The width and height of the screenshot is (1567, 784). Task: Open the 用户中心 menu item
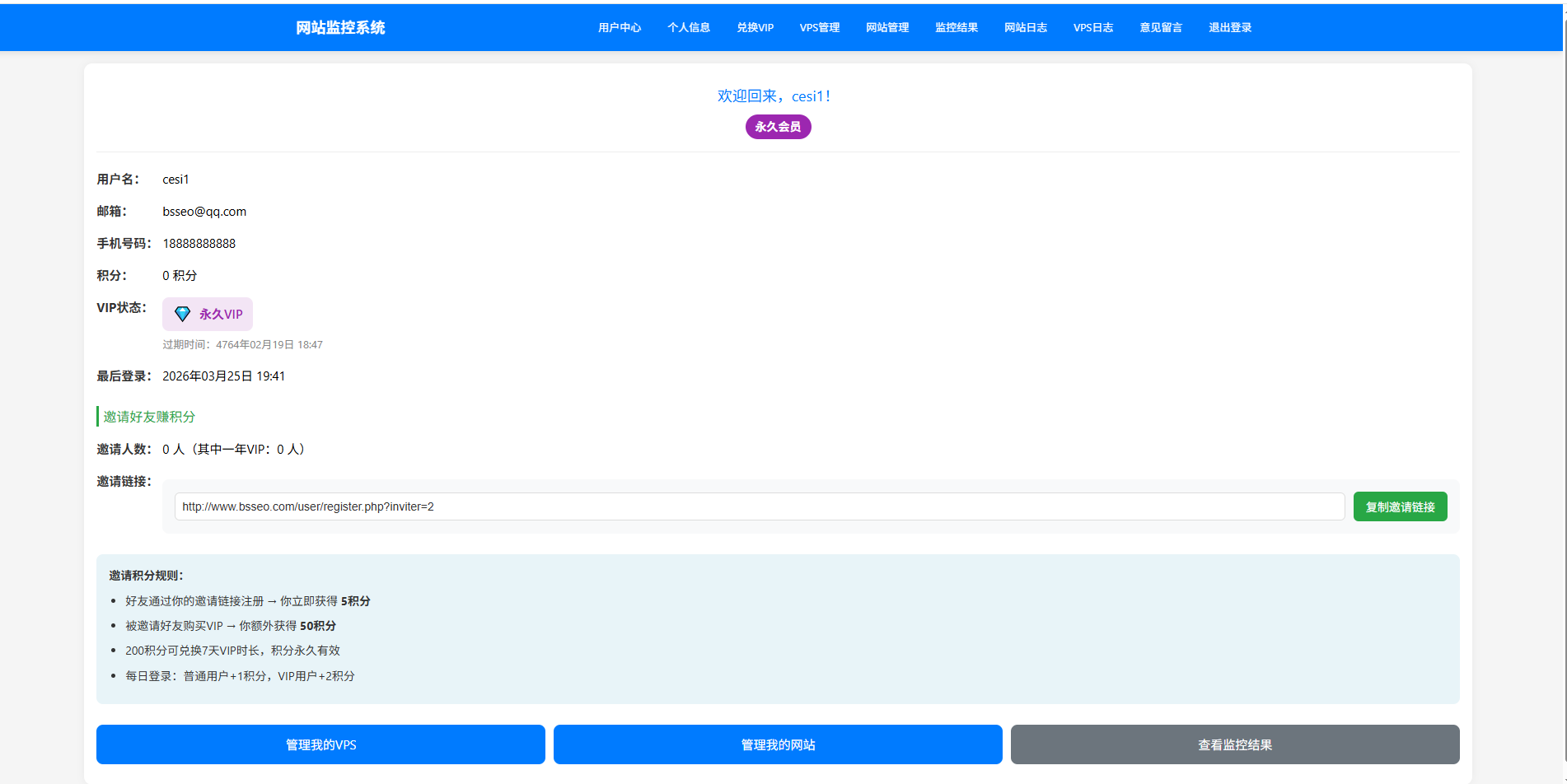point(619,27)
